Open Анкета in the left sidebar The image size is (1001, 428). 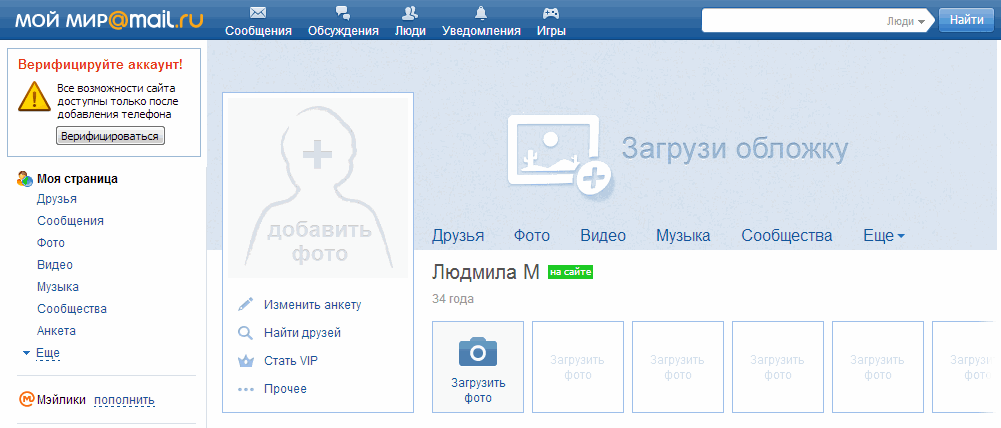coord(56,331)
